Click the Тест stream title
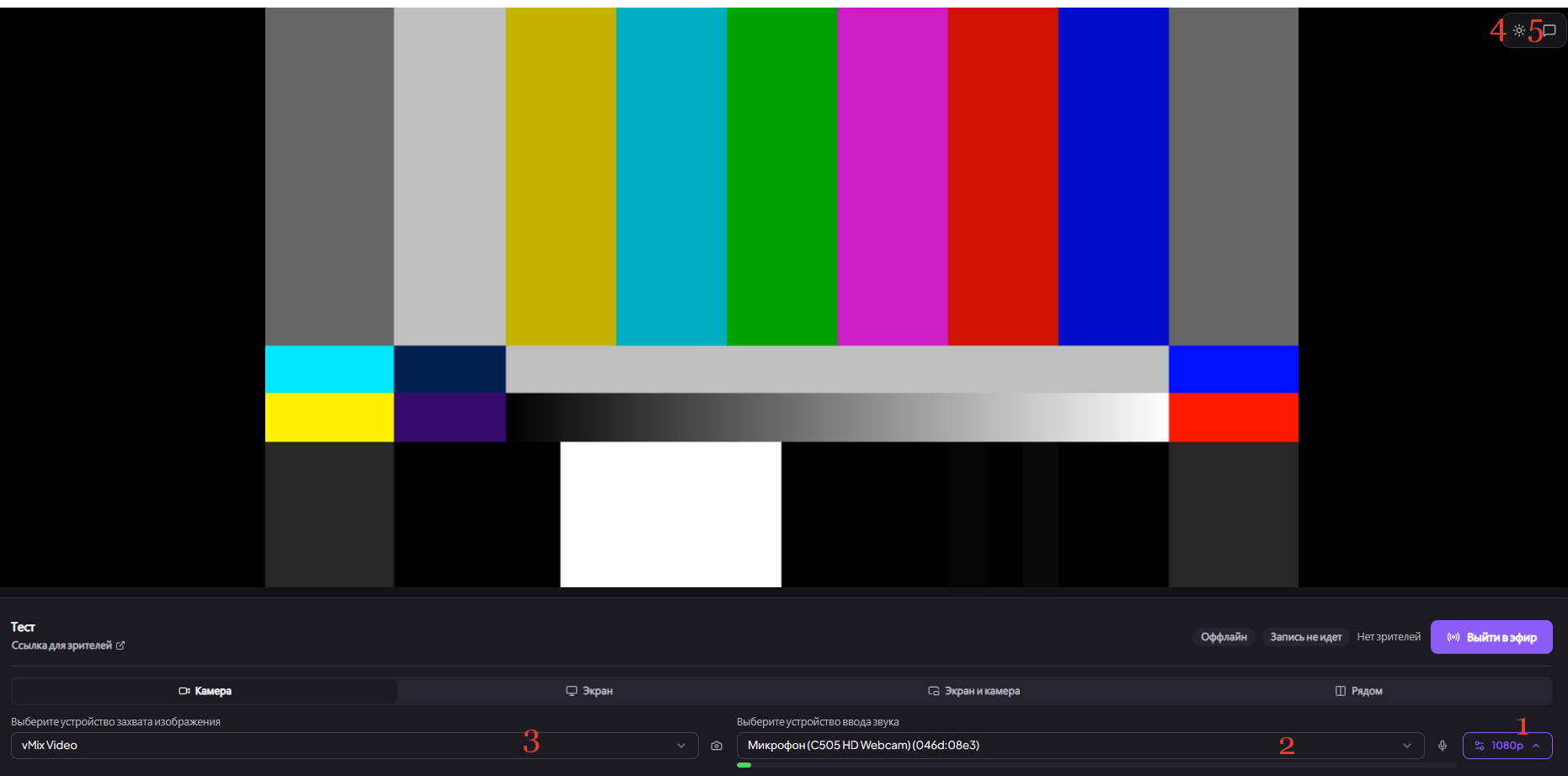Image resolution: width=1568 pixels, height=776 pixels. [23, 627]
